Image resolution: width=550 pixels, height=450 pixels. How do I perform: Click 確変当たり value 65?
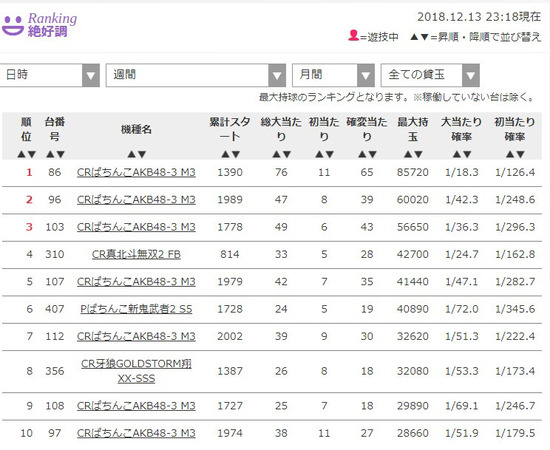[367, 172]
